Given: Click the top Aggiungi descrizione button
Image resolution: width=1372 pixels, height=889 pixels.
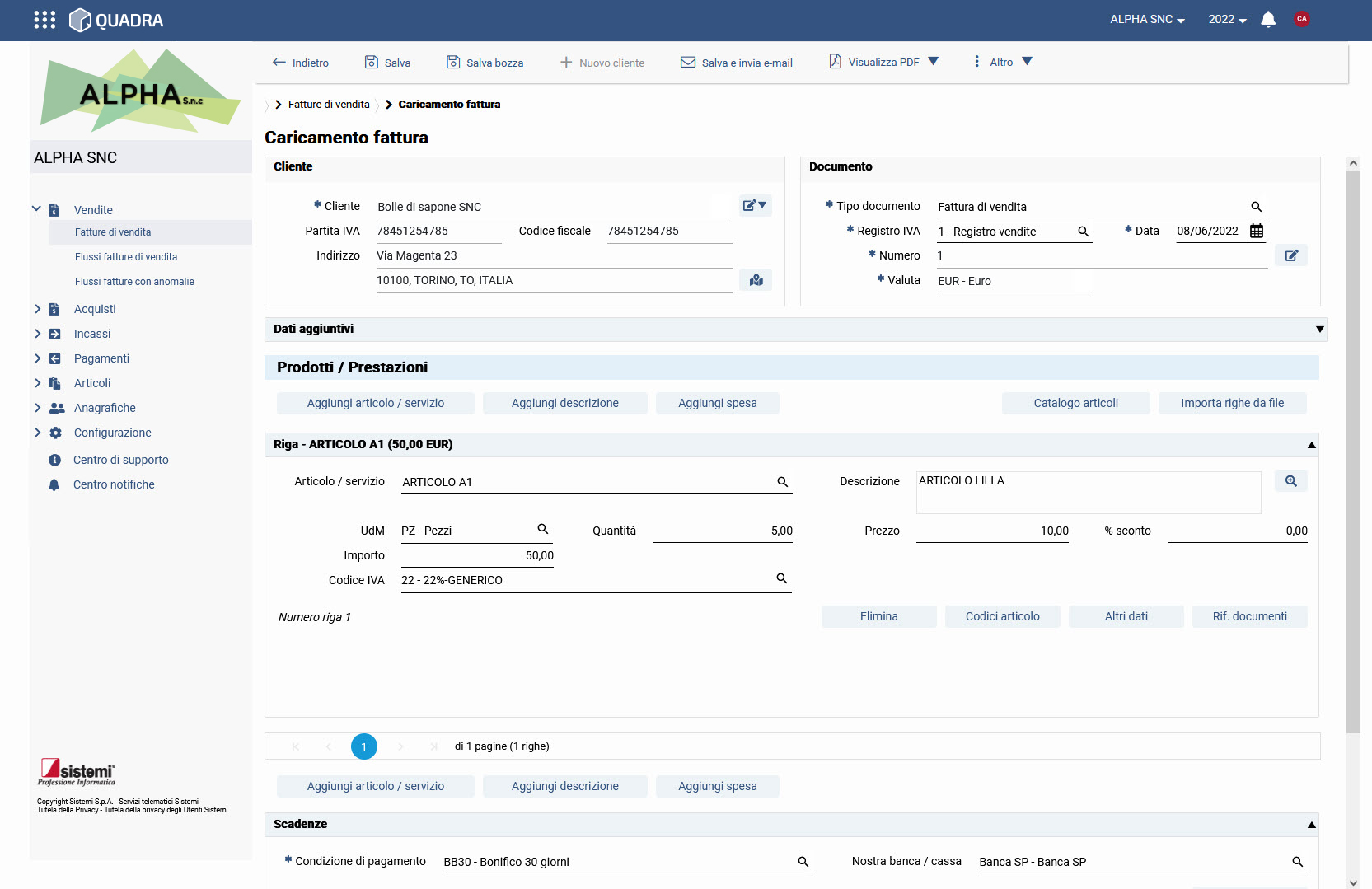Looking at the screenshot, I should tap(565, 403).
